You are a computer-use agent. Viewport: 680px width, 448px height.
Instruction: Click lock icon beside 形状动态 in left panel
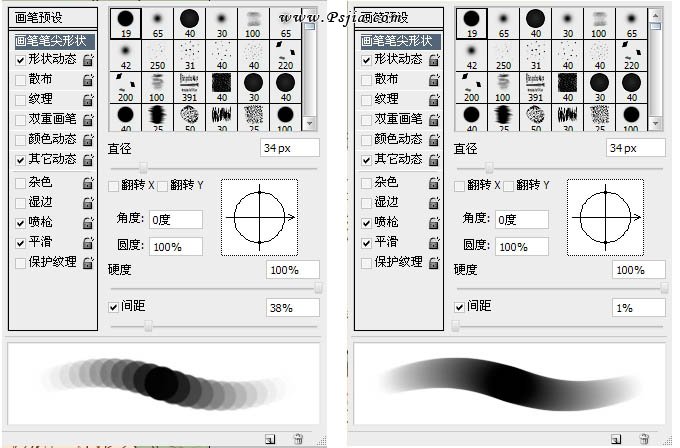[88, 60]
